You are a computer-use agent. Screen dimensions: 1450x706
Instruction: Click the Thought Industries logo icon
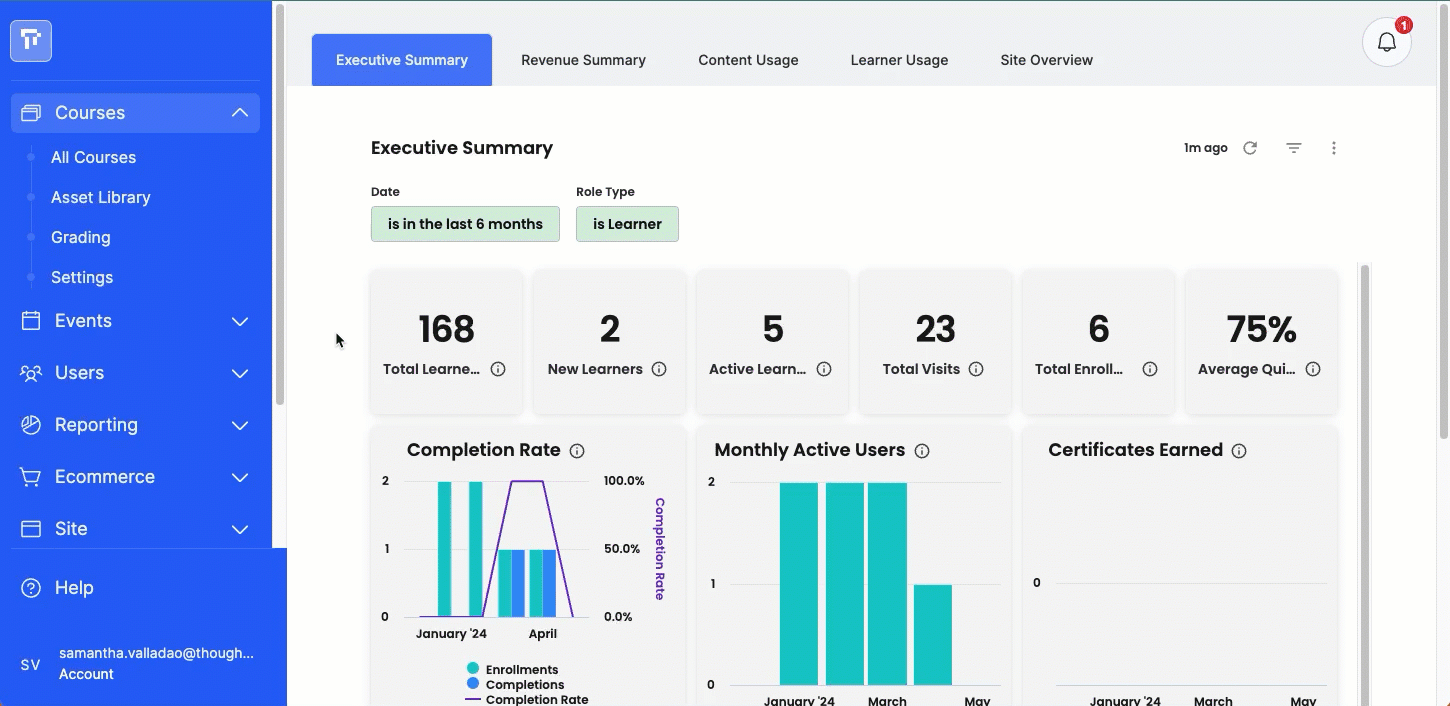click(31, 41)
